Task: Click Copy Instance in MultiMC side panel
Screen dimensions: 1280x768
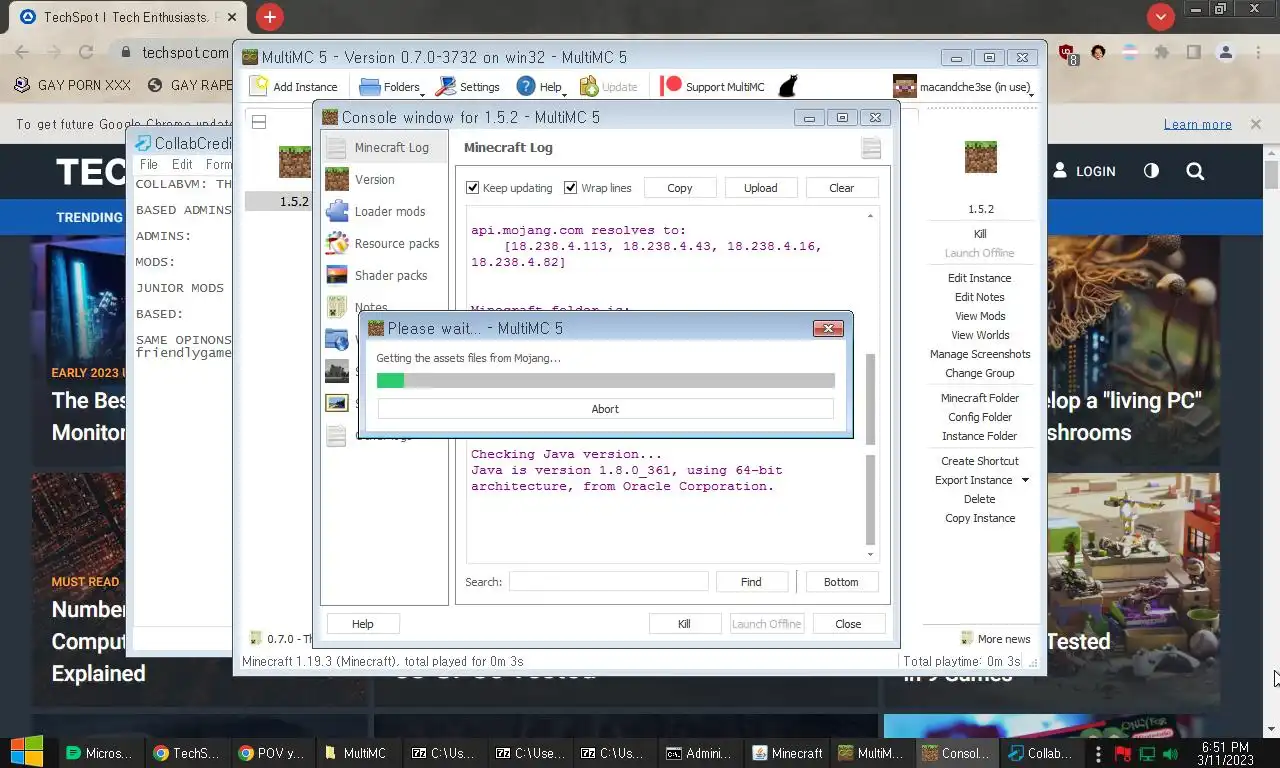Action: click(980, 518)
